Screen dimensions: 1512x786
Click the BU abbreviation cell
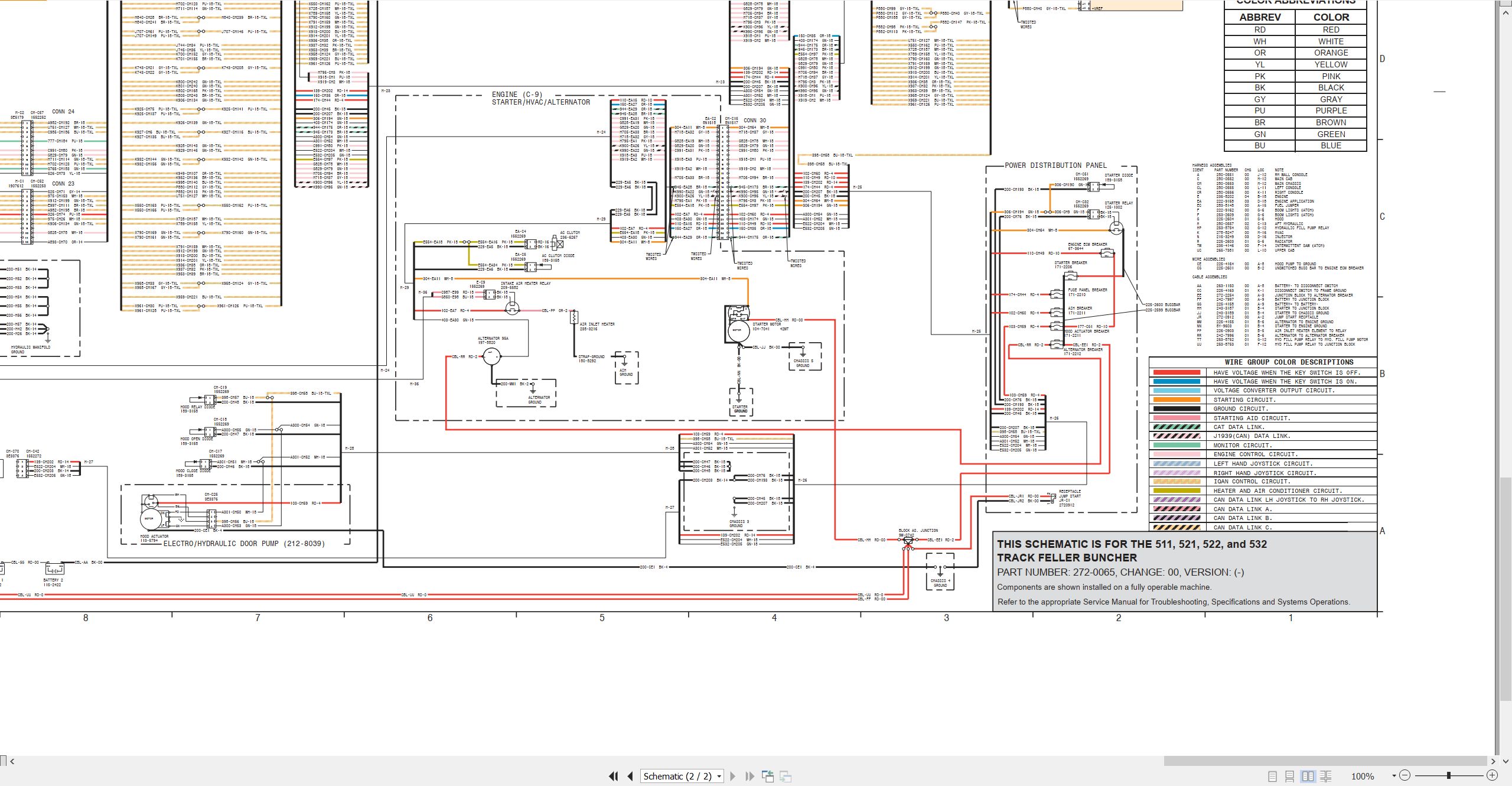(1260, 145)
